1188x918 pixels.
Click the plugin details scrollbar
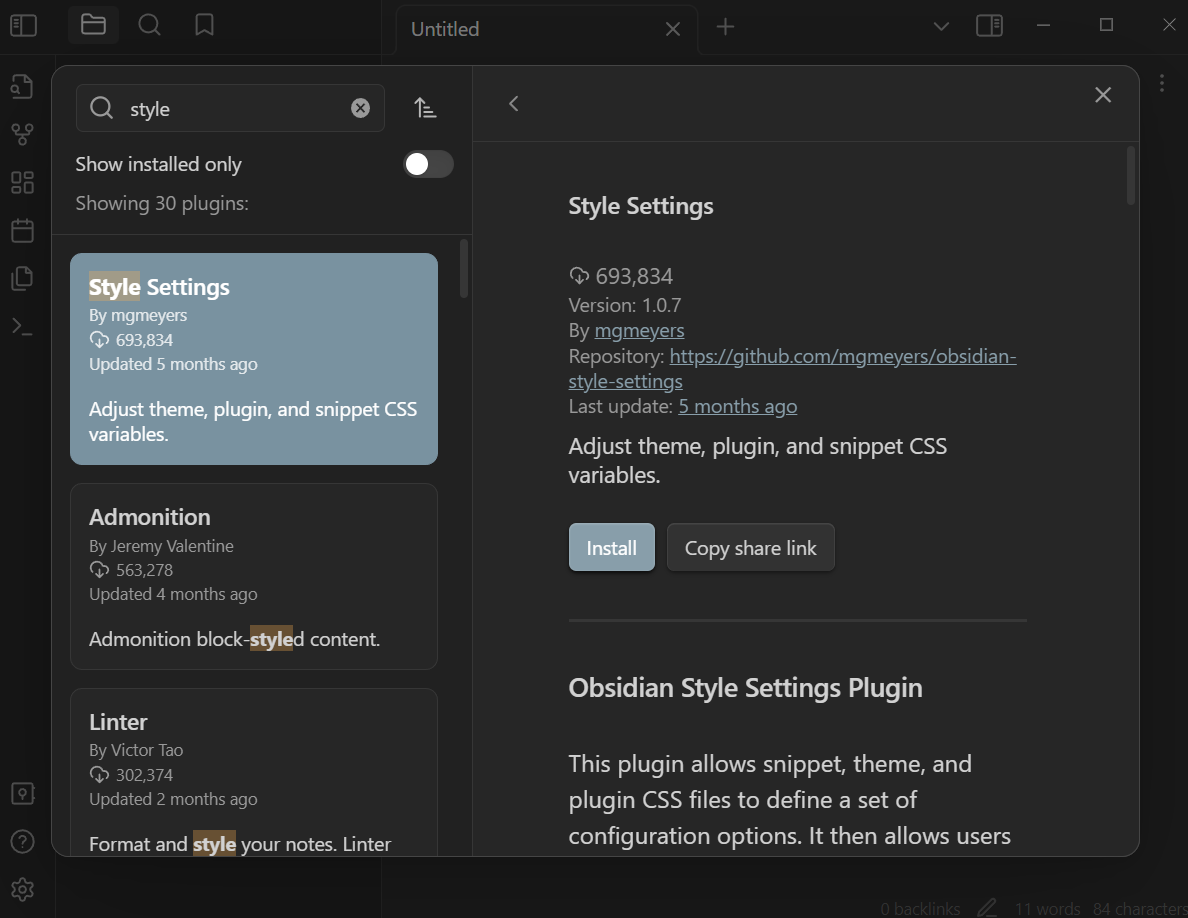click(x=1130, y=176)
